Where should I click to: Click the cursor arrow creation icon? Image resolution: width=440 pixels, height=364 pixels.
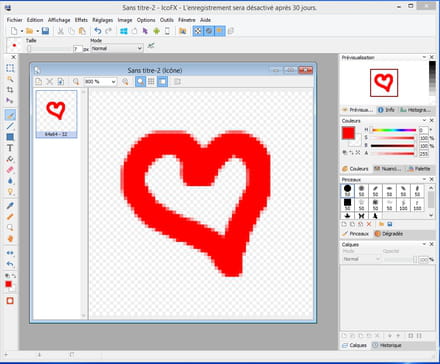click(145, 31)
